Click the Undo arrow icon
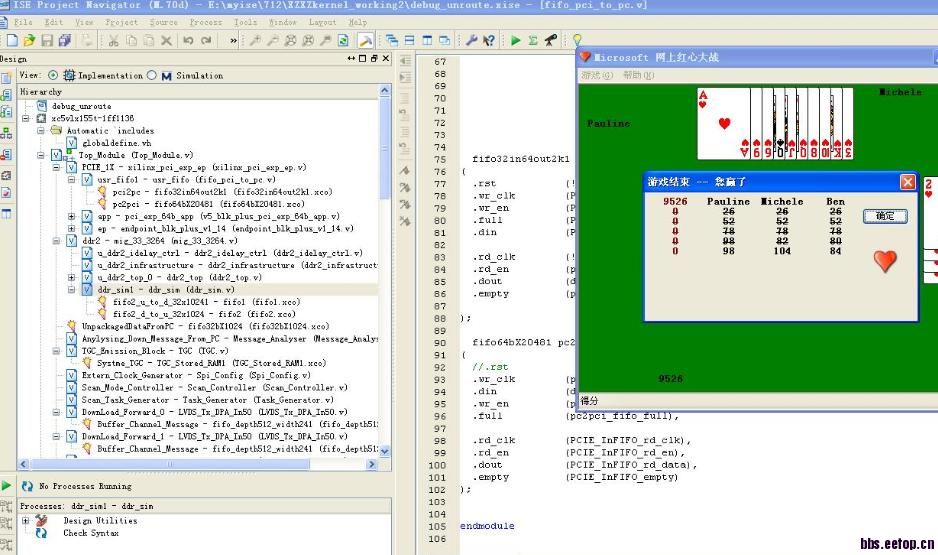The image size is (938, 555). 189,40
